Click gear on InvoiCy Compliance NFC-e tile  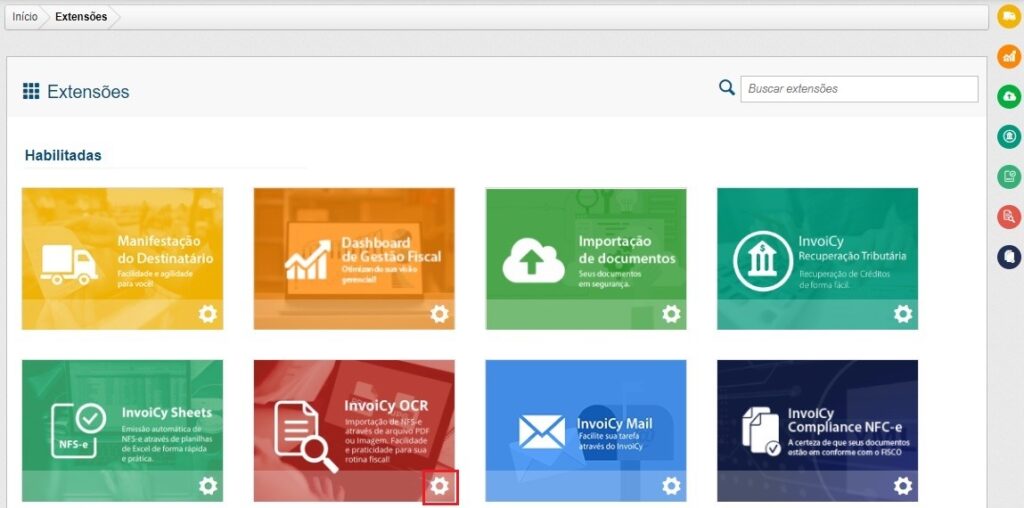(903, 486)
